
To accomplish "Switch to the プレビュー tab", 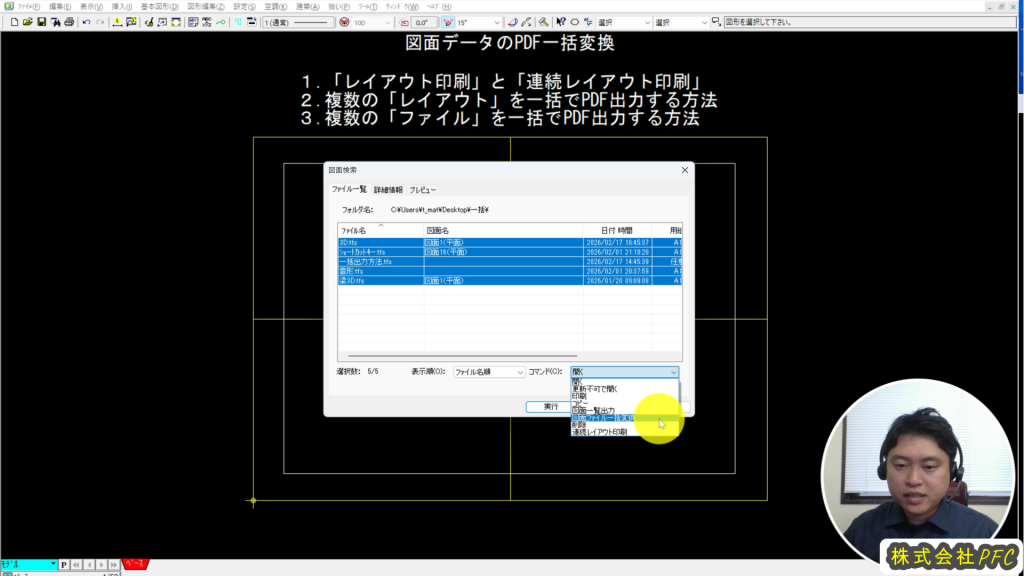I will tap(422, 189).
